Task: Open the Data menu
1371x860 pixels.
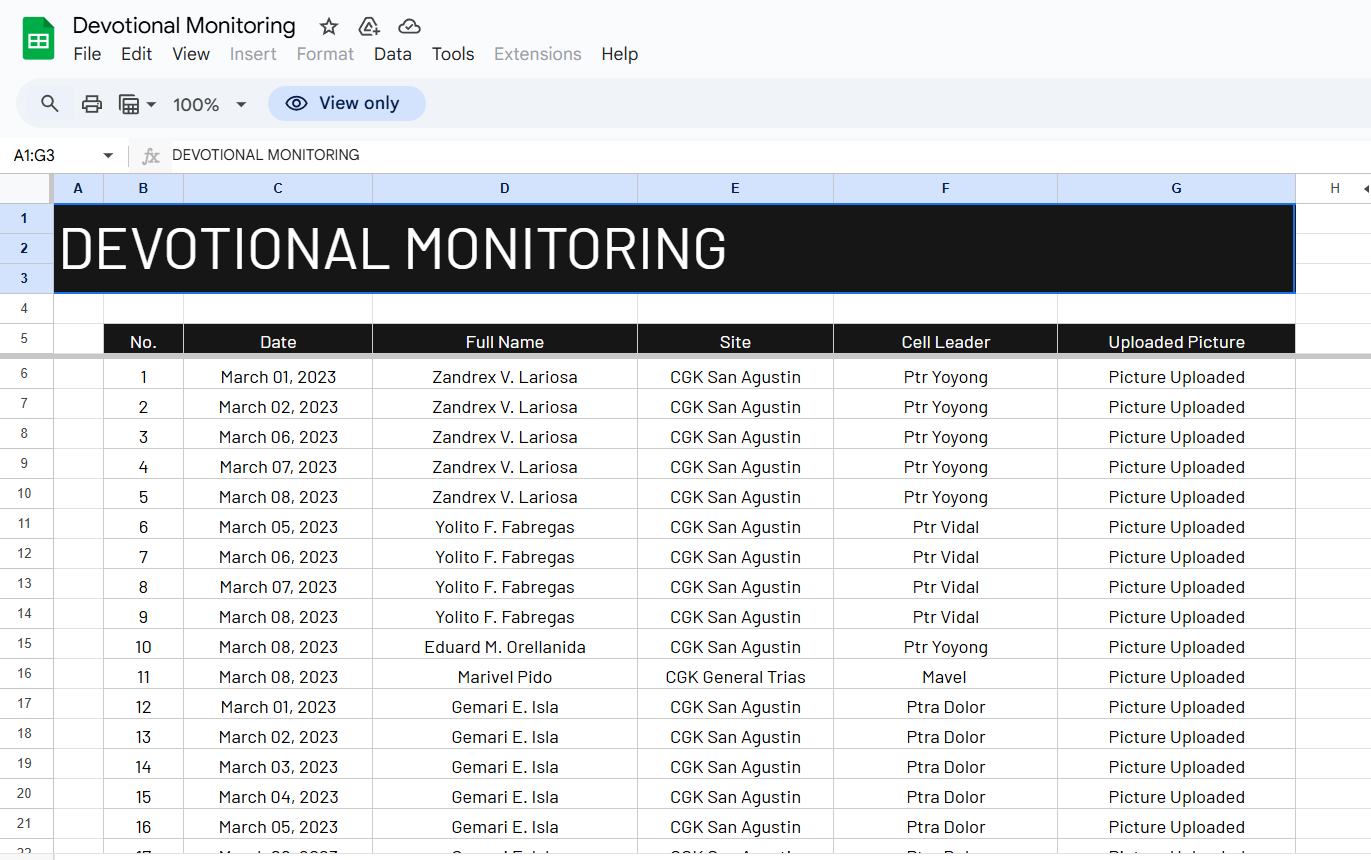Action: point(393,54)
